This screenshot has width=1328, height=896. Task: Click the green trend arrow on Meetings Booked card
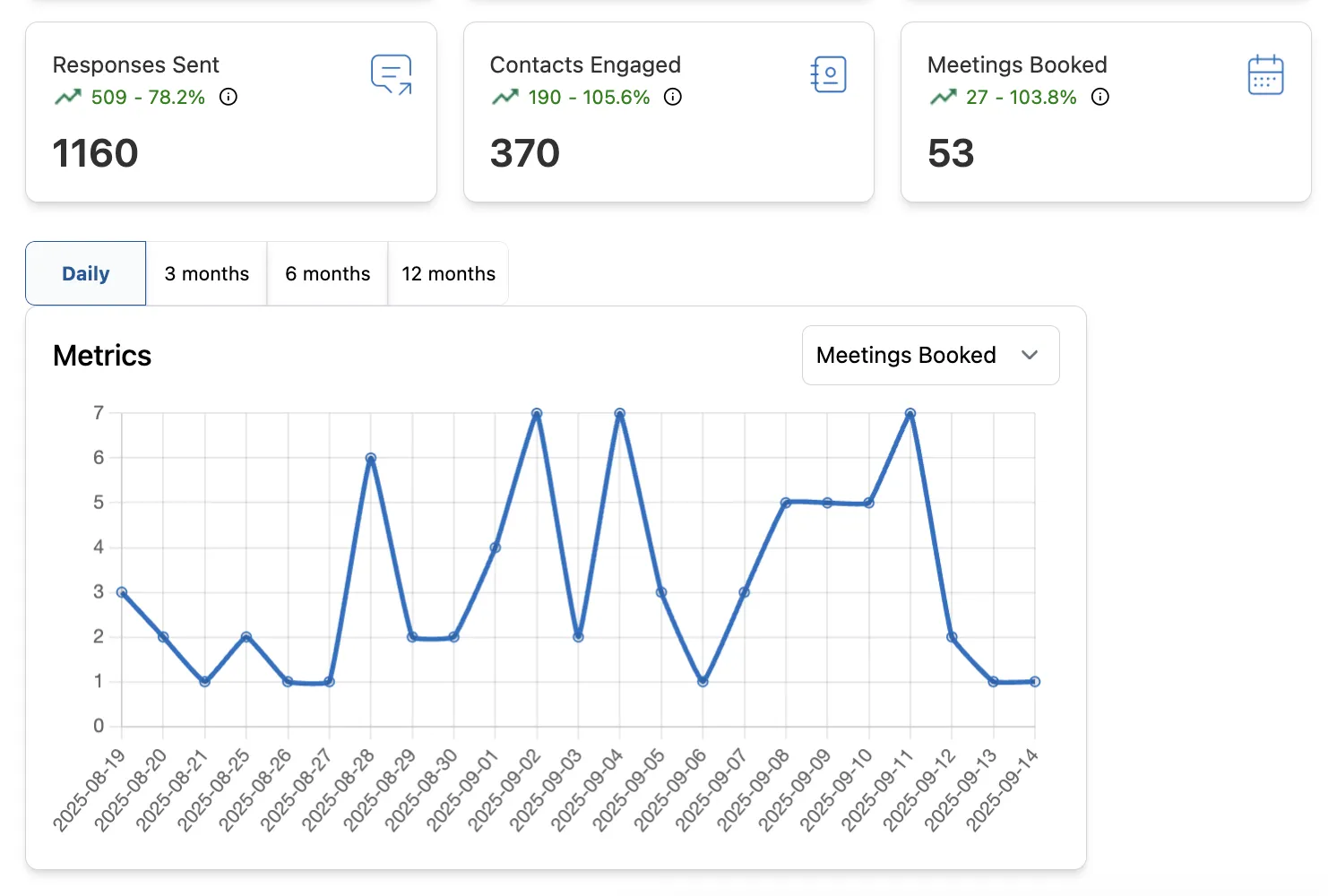(x=942, y=95)
